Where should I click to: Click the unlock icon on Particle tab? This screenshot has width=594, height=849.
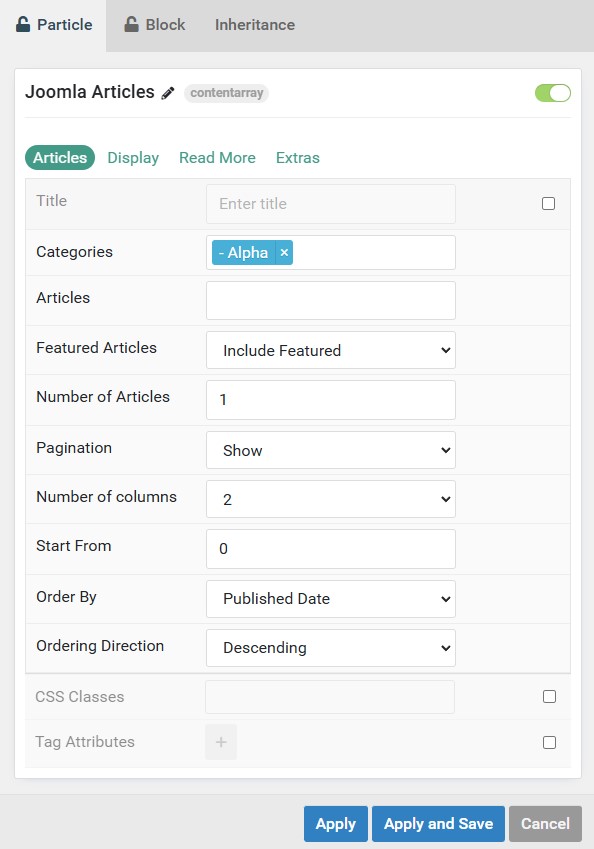(x=23, y=24)
